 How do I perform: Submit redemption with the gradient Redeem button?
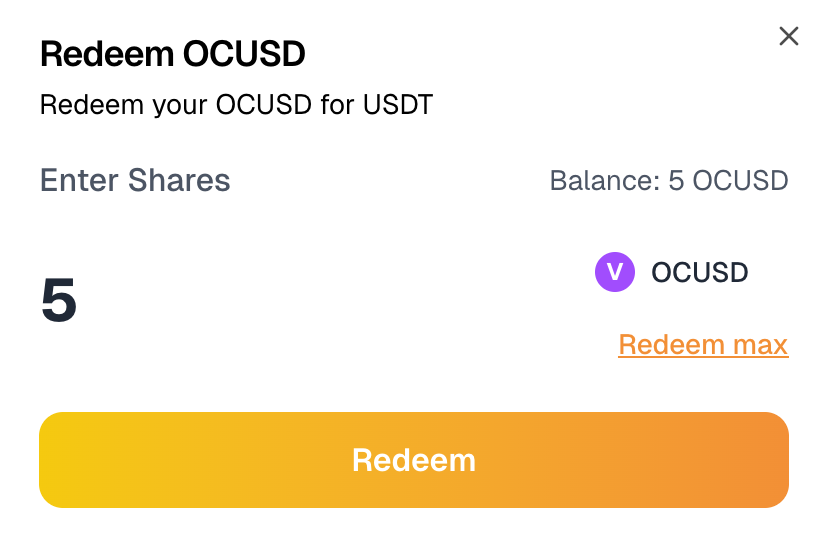coord(414,460)
